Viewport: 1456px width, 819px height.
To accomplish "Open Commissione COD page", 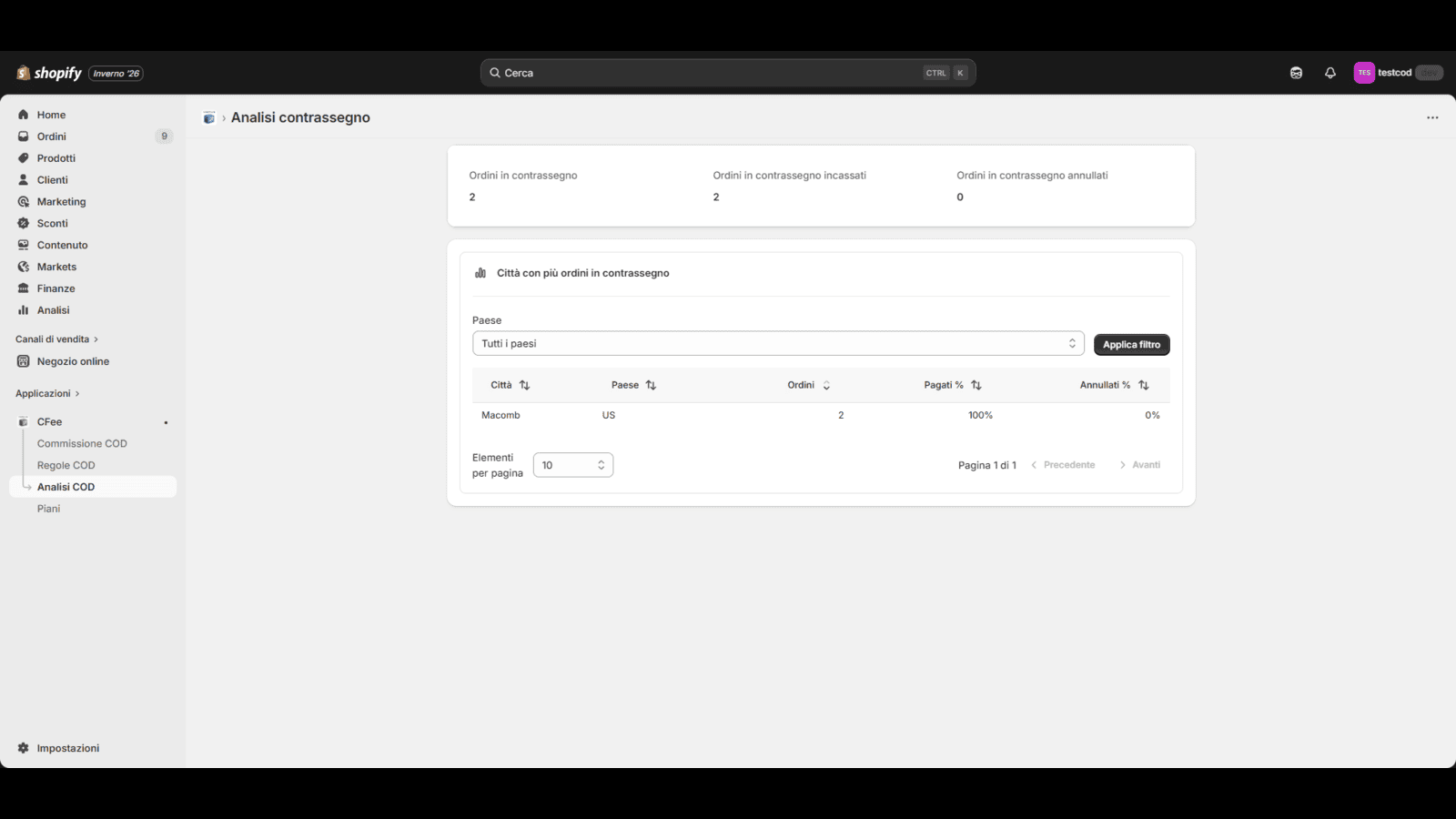I will (82, 444).
